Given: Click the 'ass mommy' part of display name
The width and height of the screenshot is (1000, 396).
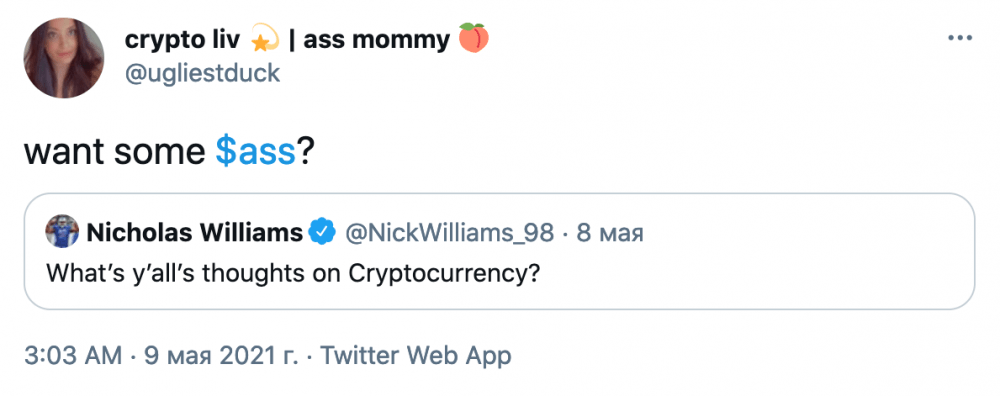Looking at the screenshot, I should click(x=376, y=40).
